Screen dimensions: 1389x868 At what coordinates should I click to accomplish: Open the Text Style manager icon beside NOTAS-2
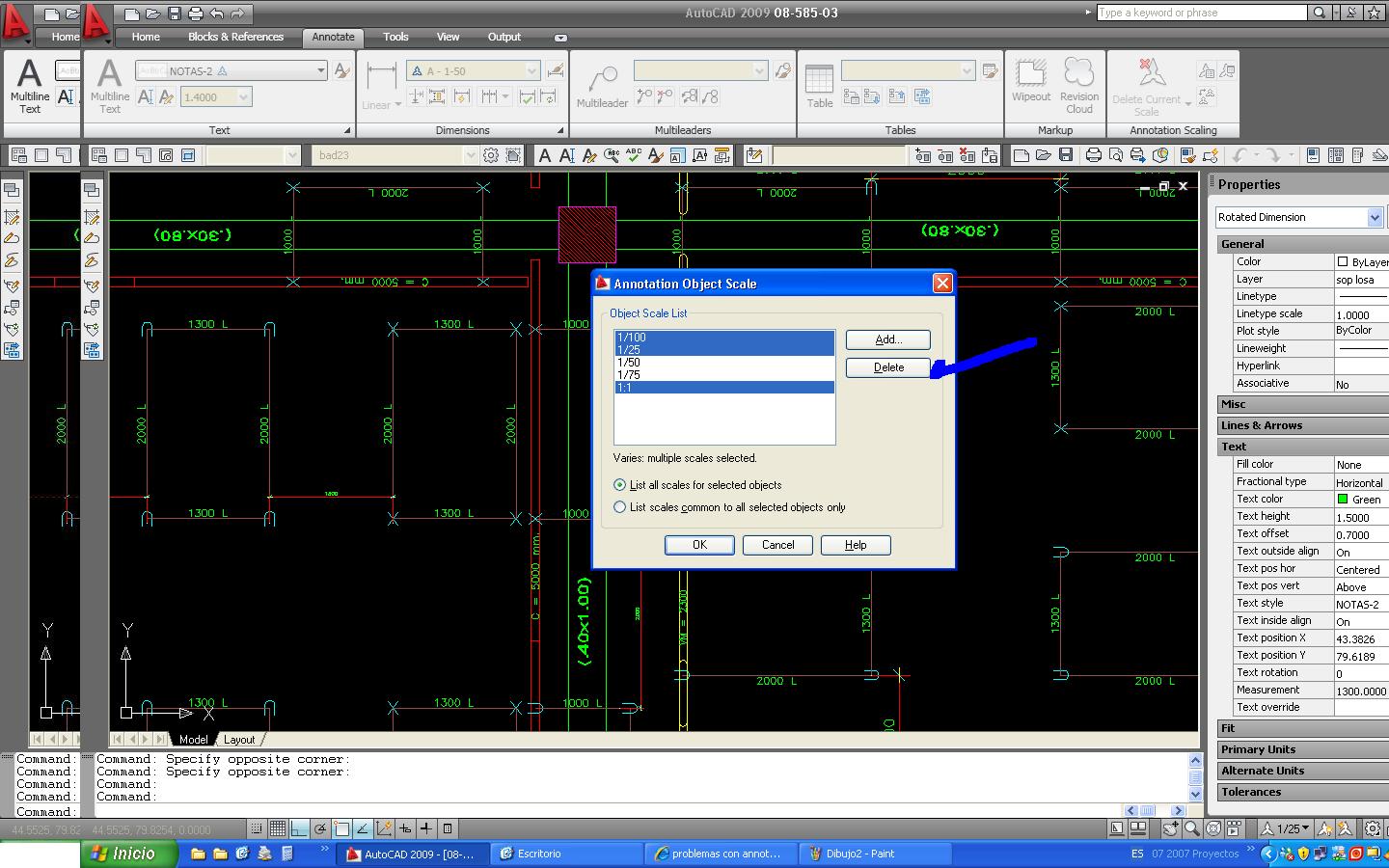(x=341, y=70)
